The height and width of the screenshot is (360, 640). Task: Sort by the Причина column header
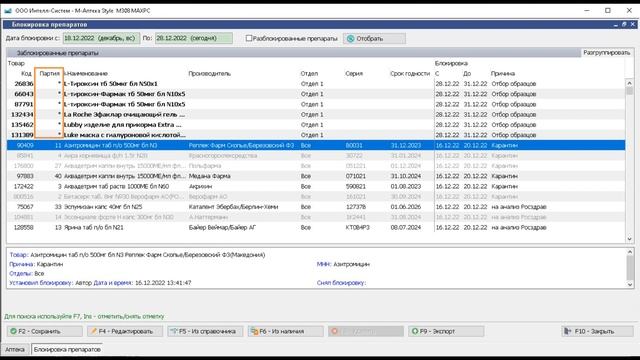point(503,73)
